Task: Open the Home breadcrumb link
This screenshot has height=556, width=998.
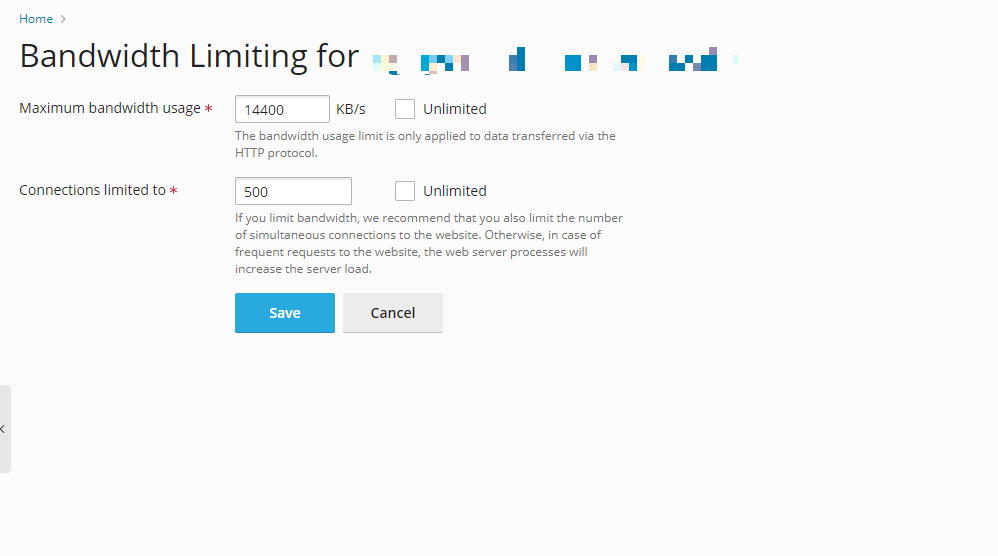Action: [x=36, y=19]
